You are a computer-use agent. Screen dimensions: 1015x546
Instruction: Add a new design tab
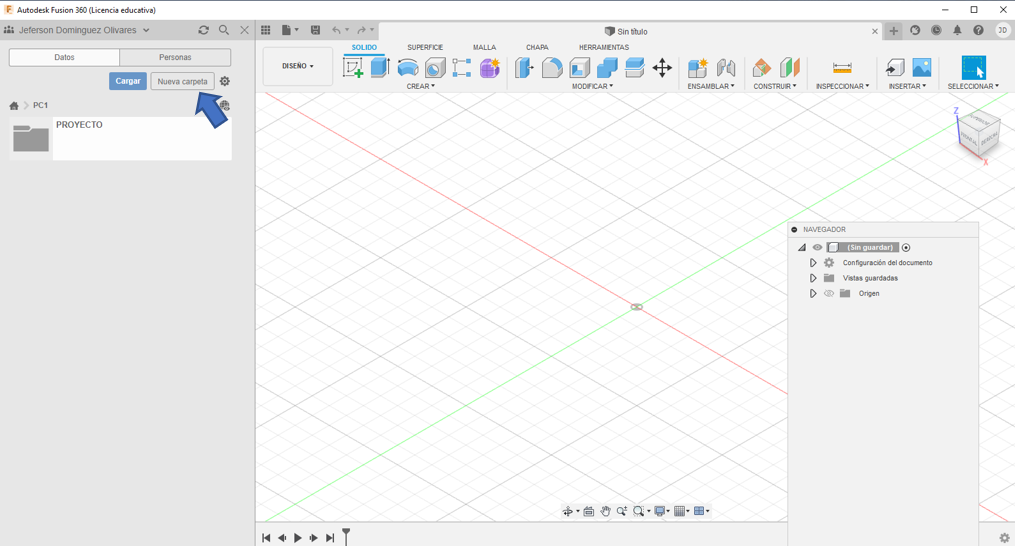(893, 30)
